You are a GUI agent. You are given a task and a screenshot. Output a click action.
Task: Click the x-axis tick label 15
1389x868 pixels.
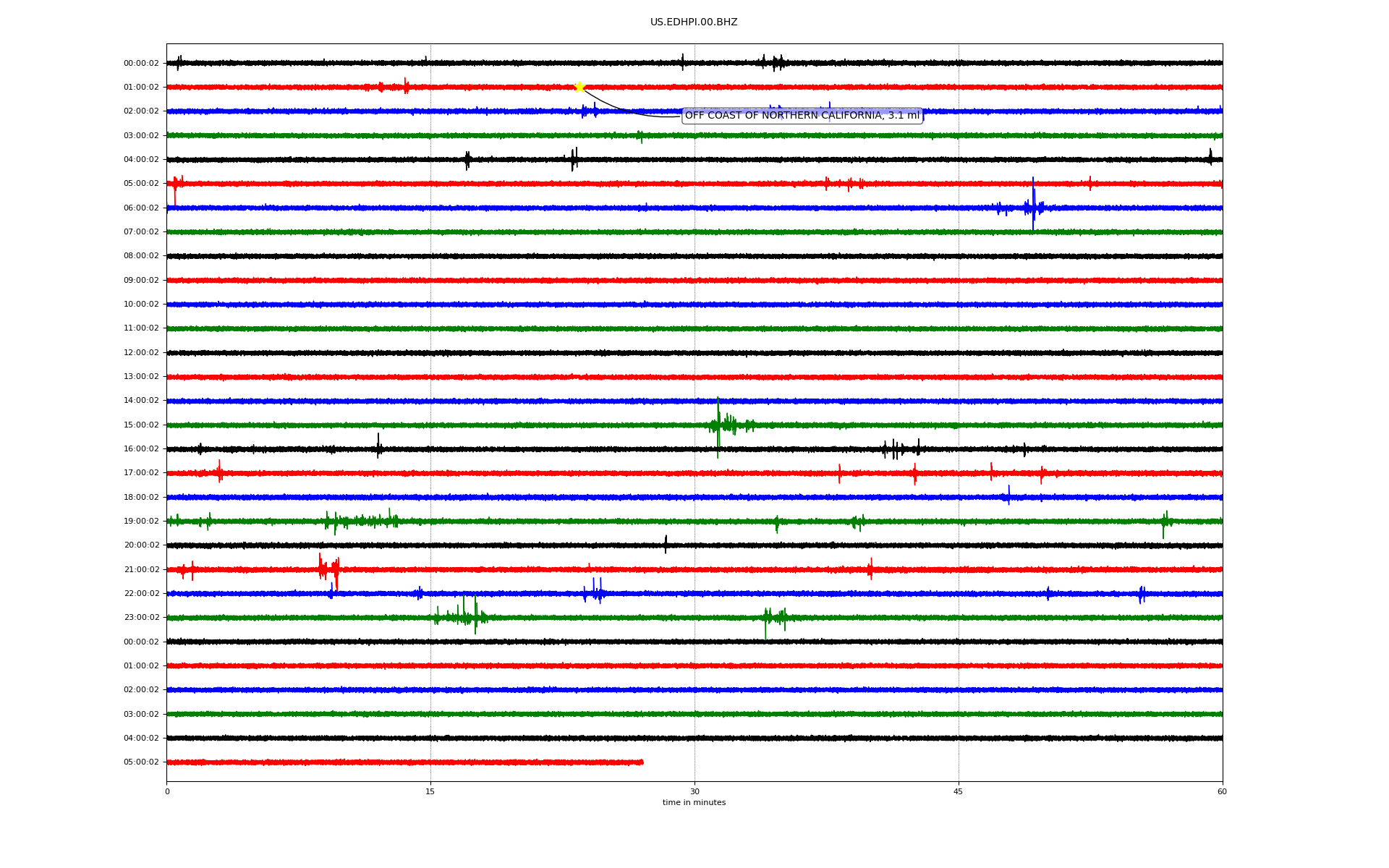(430, 792)
